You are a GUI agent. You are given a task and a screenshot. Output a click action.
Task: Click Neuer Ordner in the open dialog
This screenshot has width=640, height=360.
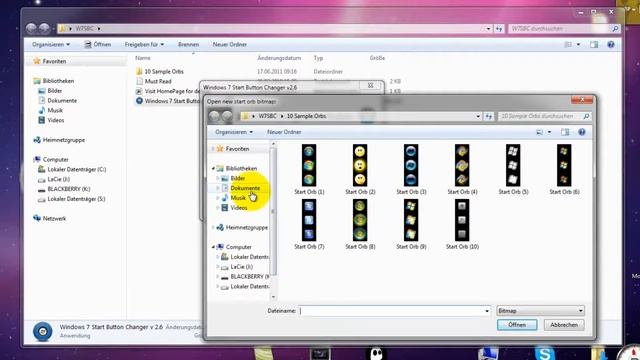(284, 132)
